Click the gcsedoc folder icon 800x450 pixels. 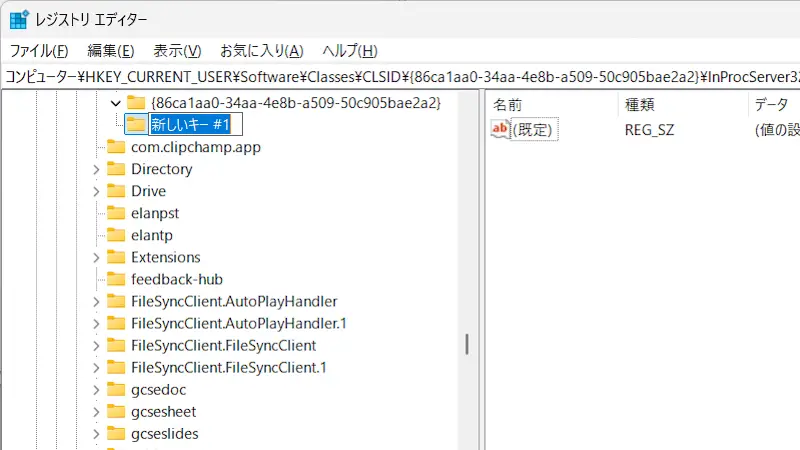coord(116,389)
